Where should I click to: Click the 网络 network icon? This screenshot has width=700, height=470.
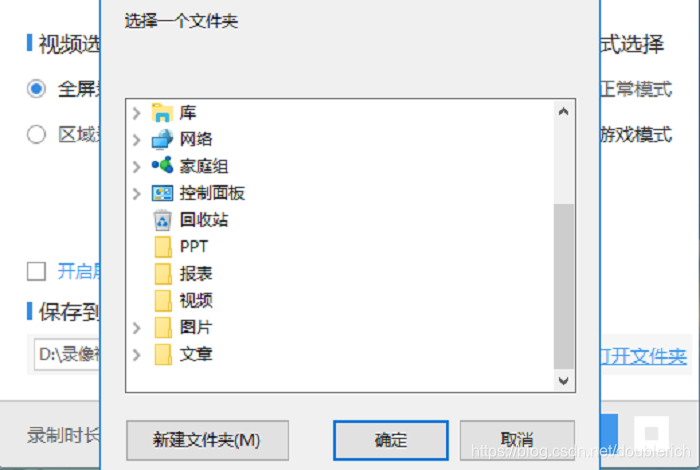pyautogui.click(x=162, y=139)
